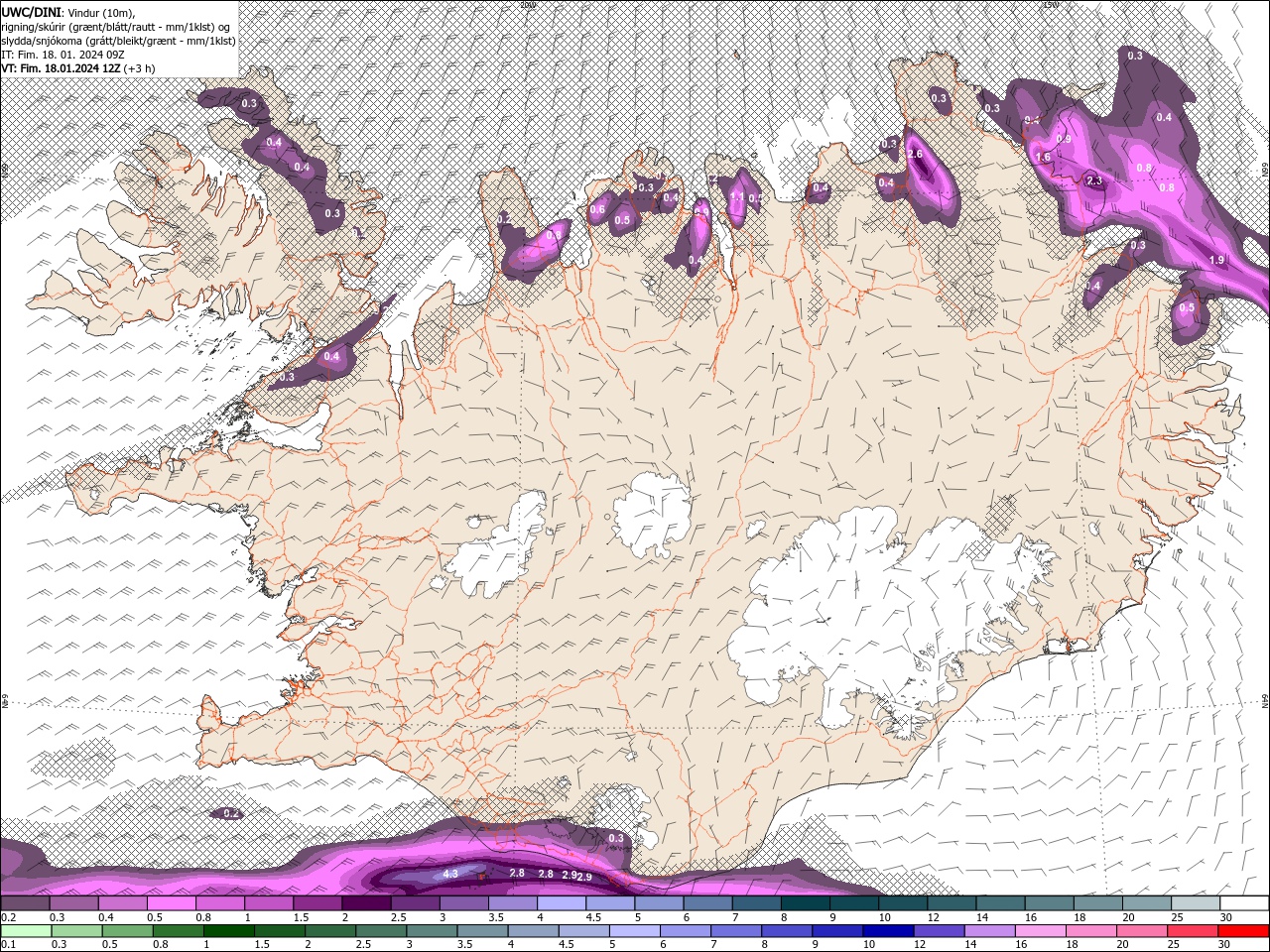Select the green 0.5 swatch in lower legend
Screen dimensions: 1270x952
coord(128,931)
